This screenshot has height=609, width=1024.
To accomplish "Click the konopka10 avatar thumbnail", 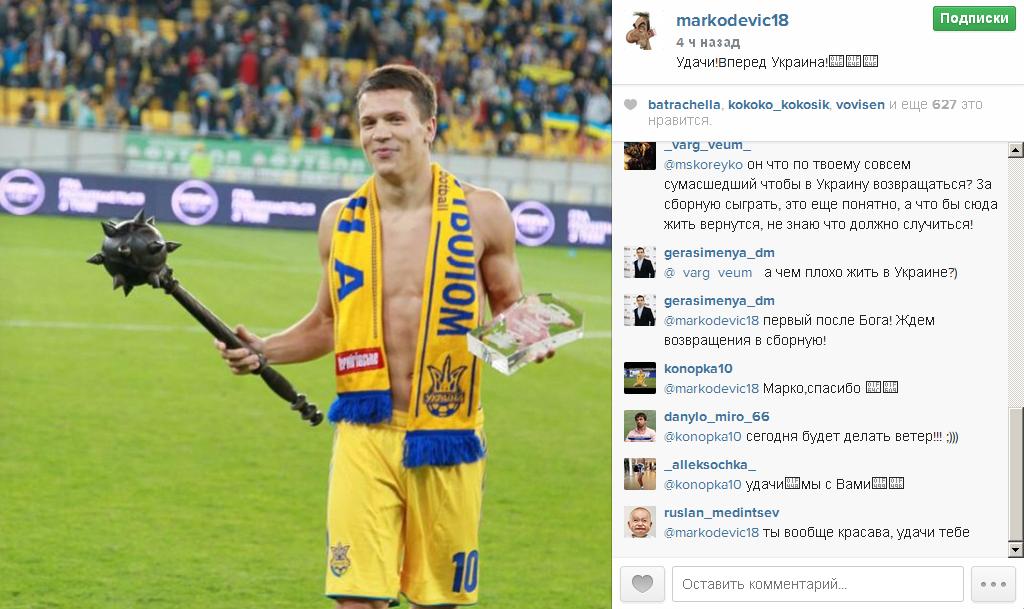I will 640,378.
